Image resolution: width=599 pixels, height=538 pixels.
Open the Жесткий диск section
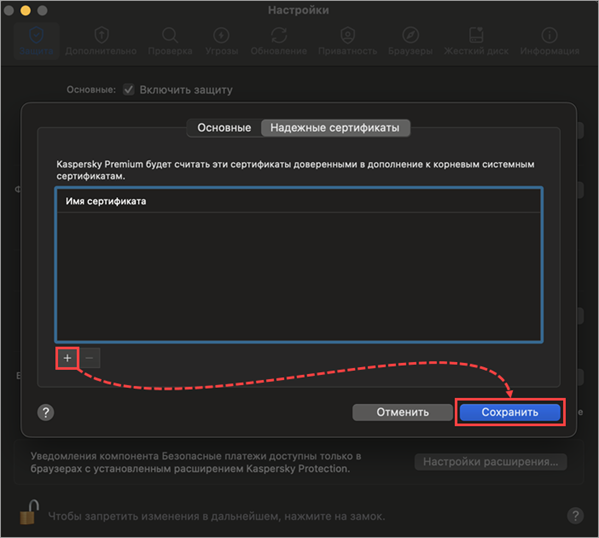pyautogui.click(x=476, y=41)
